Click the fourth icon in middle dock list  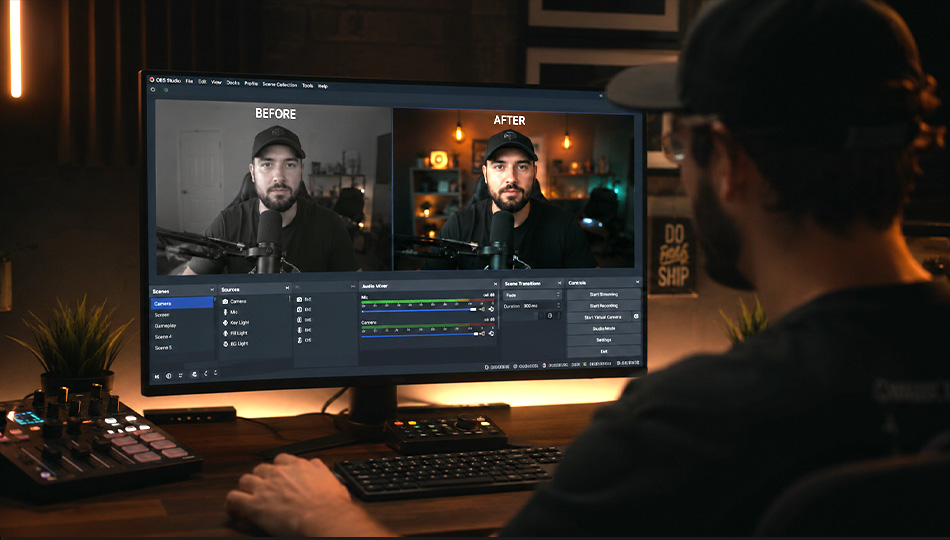pos(300,330)
